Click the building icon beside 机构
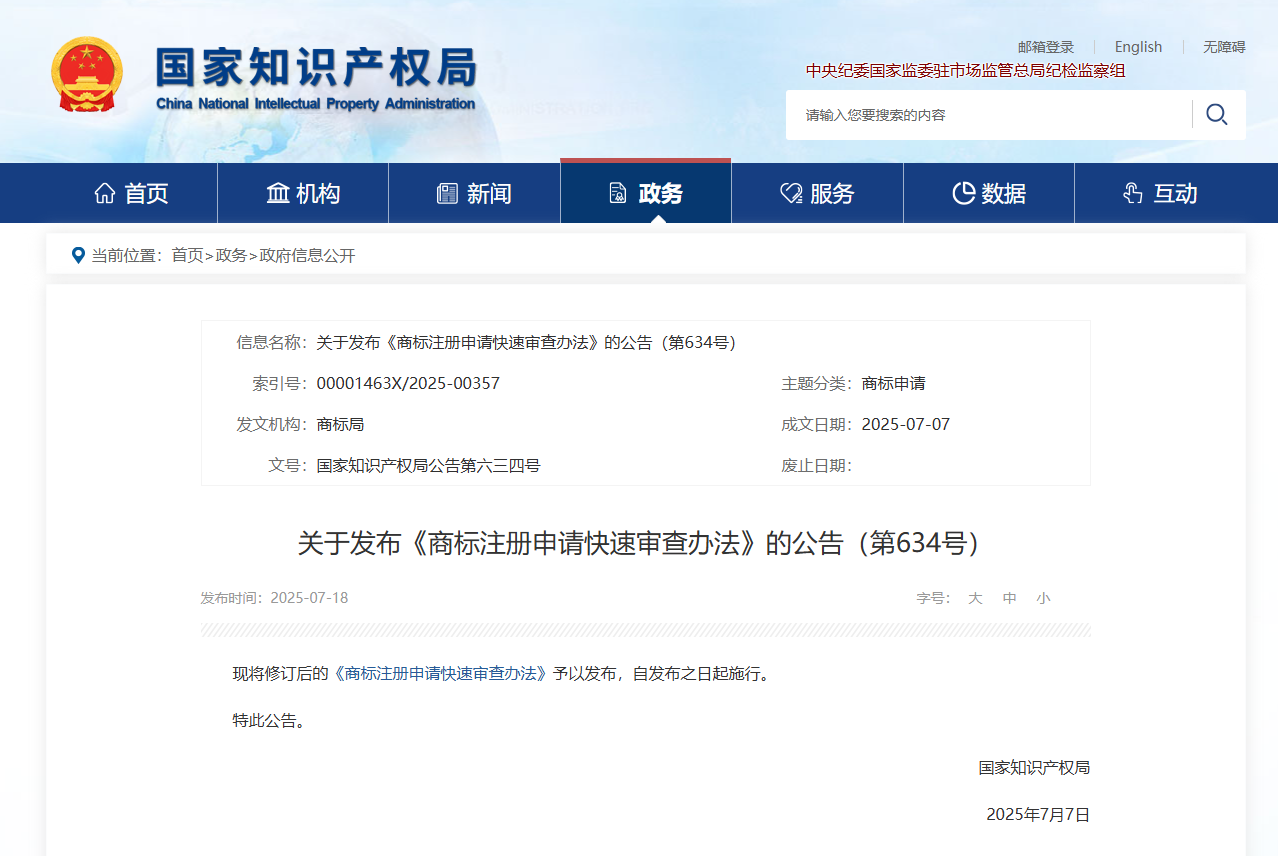 click(x=277, y=193)
